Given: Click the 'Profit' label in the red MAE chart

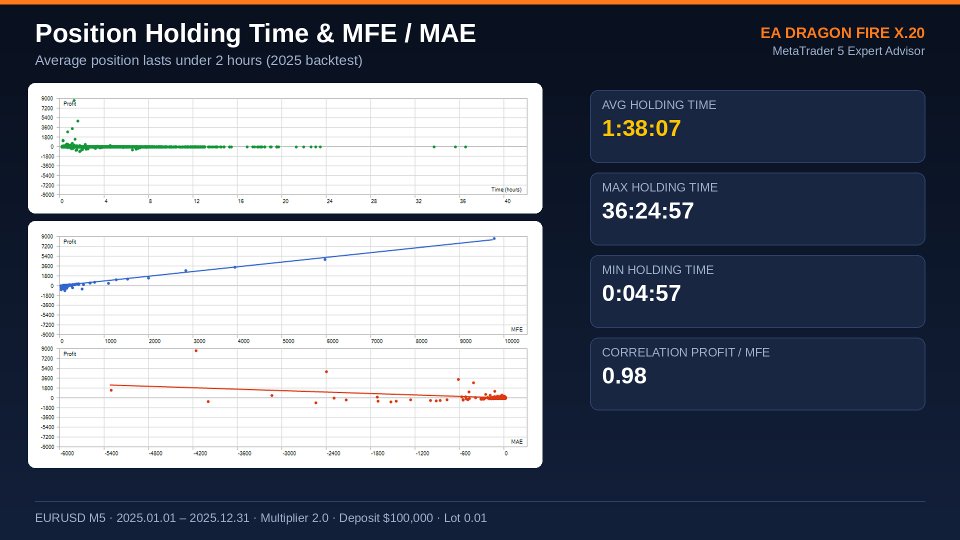Looking at the screenshot, I should tap(70, 354).
